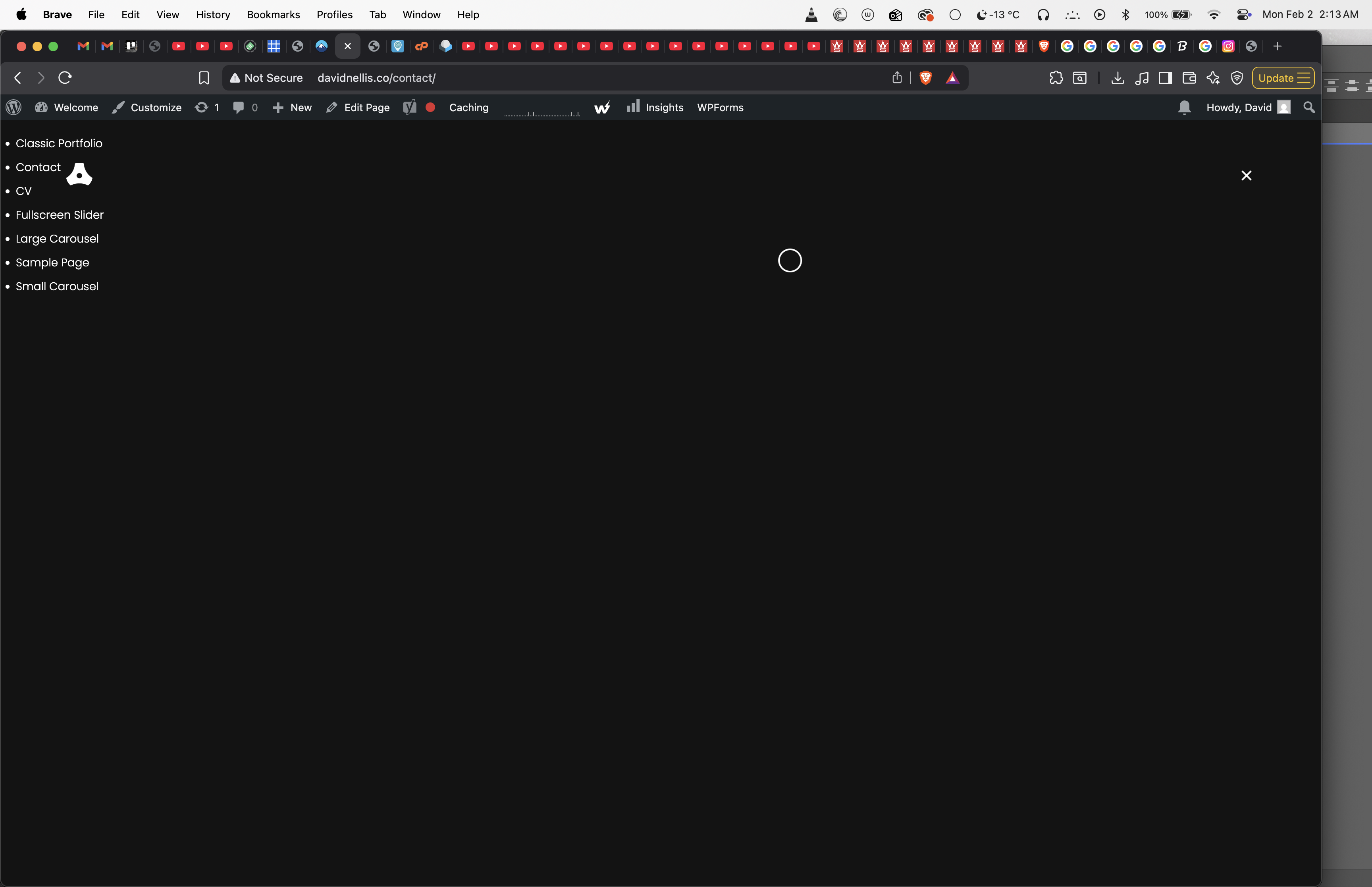Screen dimensions: 1372x887
Task: Bookmark this page with bookmark icon
Action: 204,78
